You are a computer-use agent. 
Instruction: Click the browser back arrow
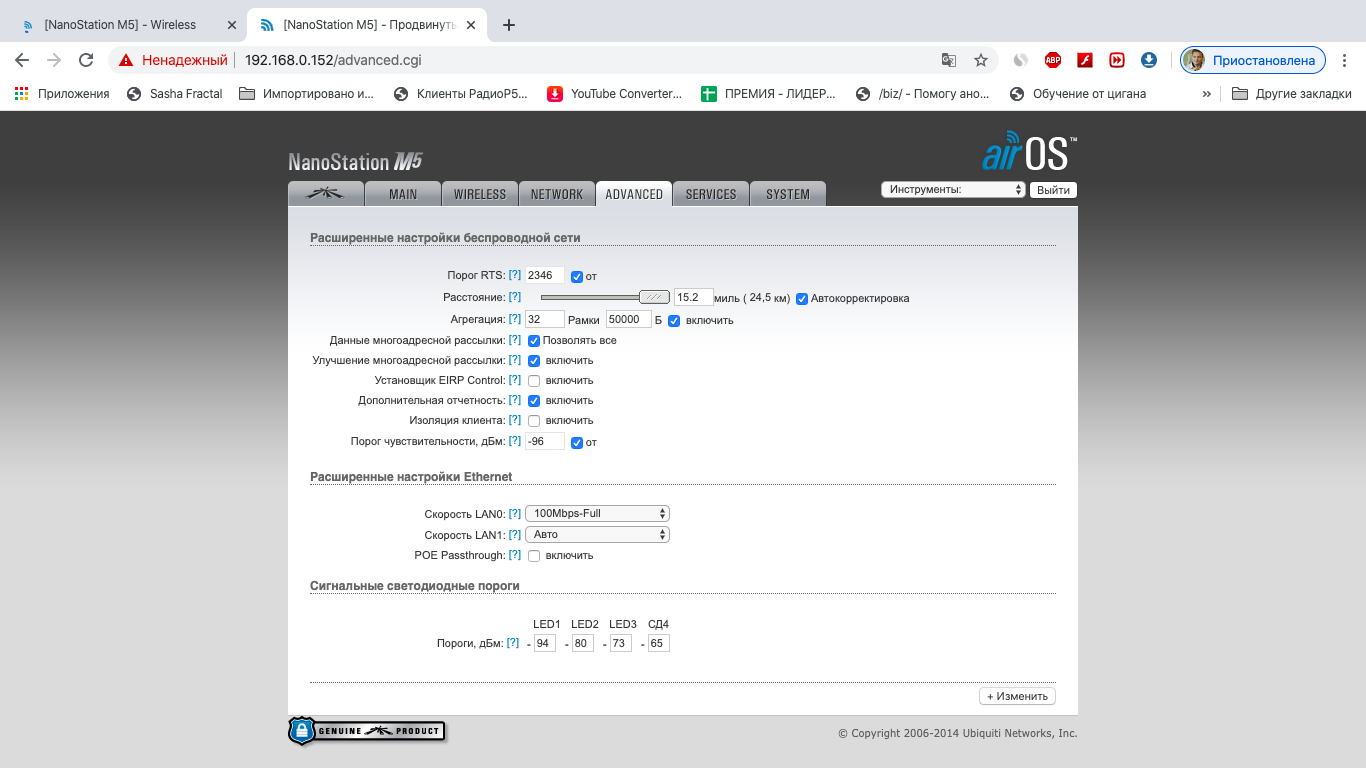tap(22, 60)
